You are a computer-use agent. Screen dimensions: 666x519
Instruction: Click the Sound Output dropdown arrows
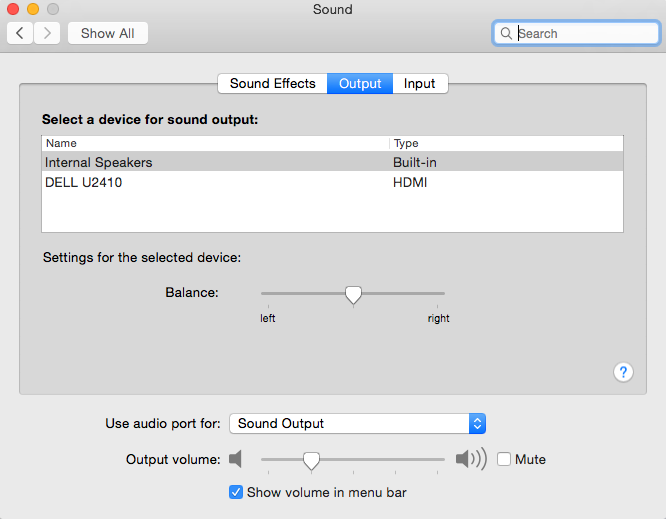point(477,423)
